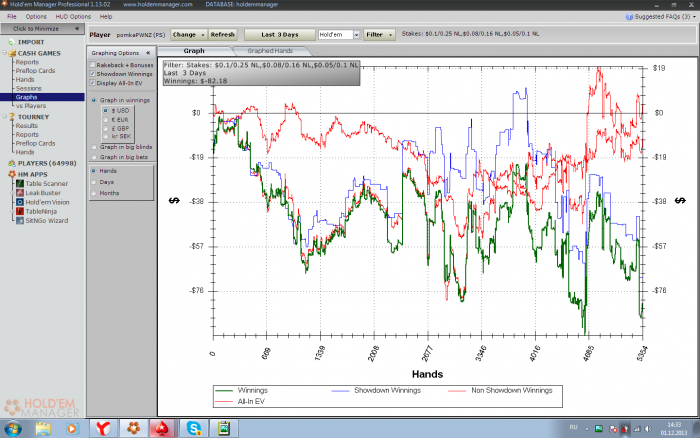
Task: Open Cash Games Preflop Cards
Action: (x=35, y=71)
